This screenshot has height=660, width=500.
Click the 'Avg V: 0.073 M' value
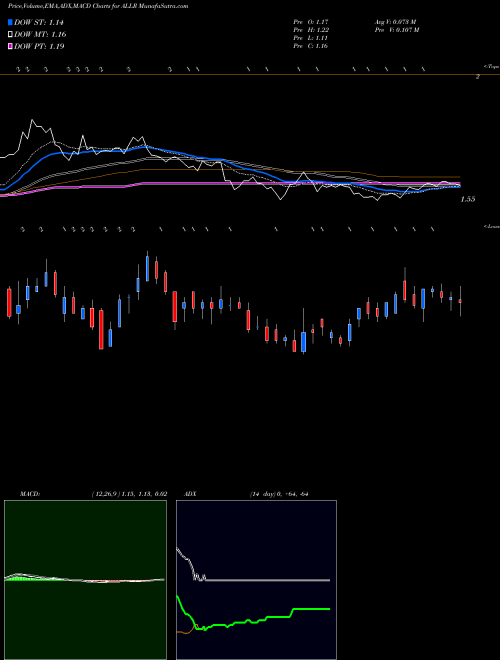click(395, 22)
